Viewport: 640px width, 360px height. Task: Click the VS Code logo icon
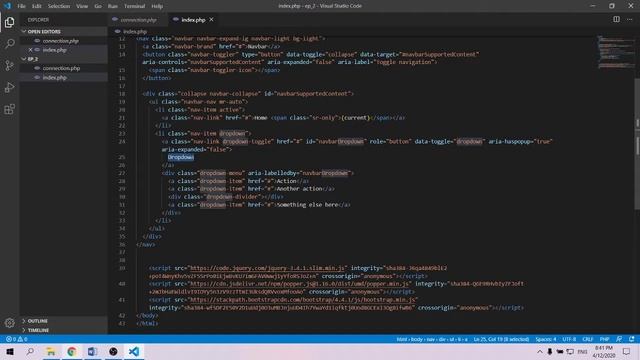coord(7,6)
